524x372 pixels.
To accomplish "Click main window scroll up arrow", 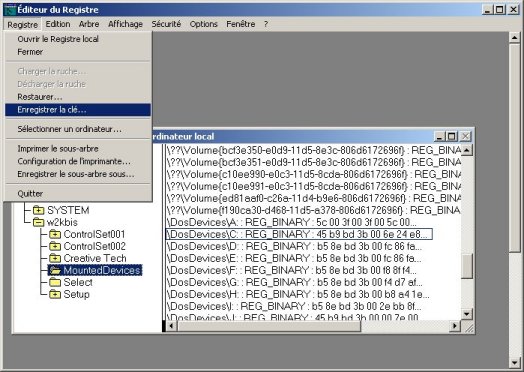I will [515, 38].
